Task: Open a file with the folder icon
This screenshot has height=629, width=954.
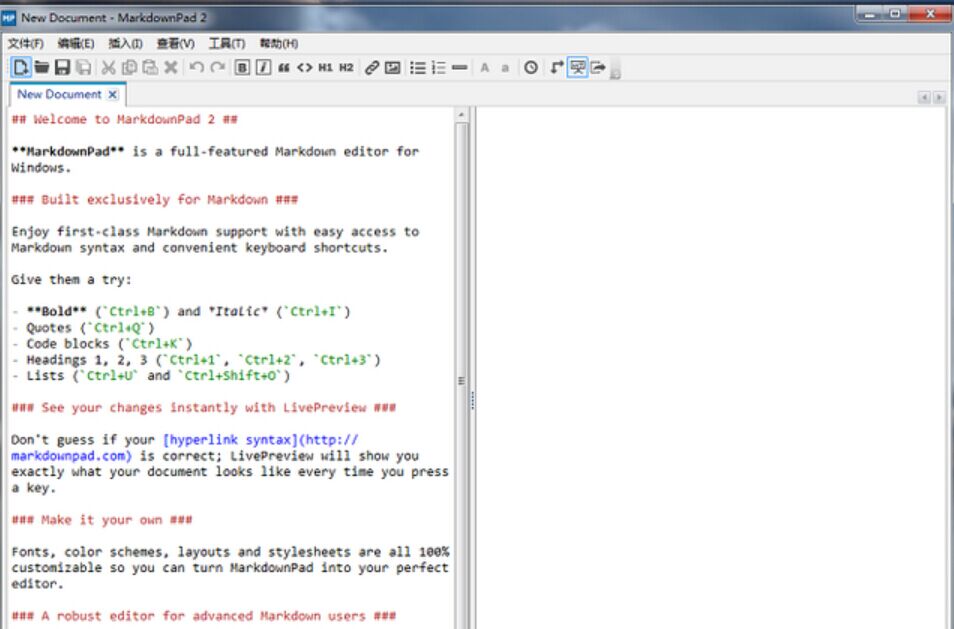Action: pos(42,68)
